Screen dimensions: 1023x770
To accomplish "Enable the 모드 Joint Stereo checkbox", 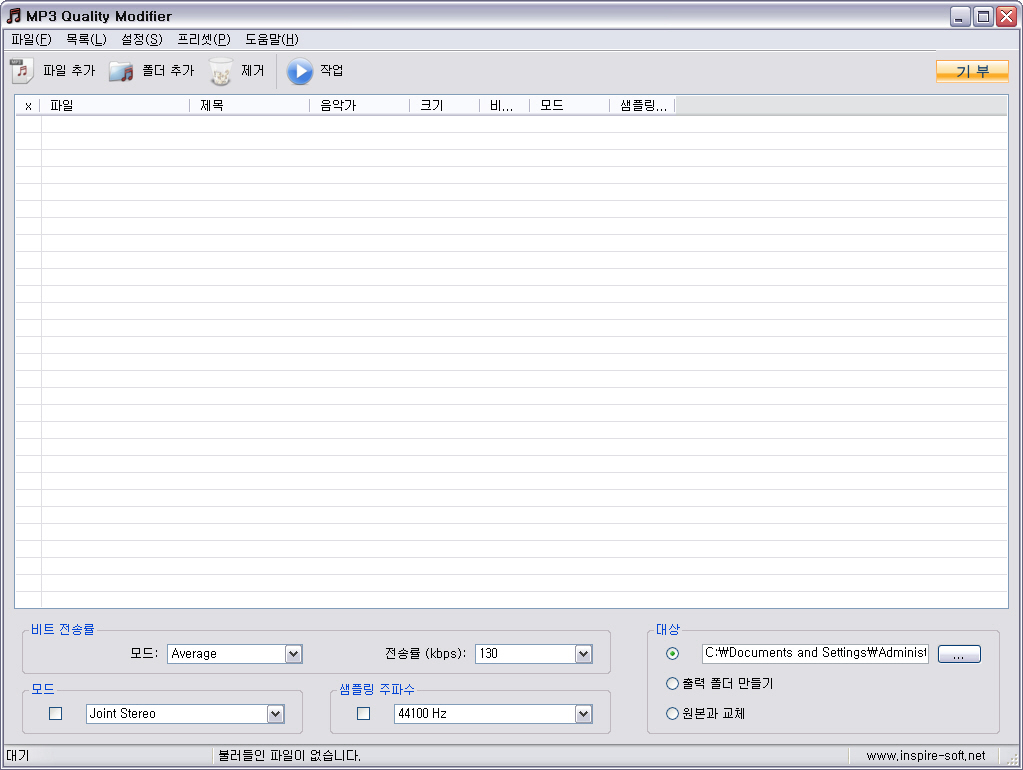I will click(55, 714).
